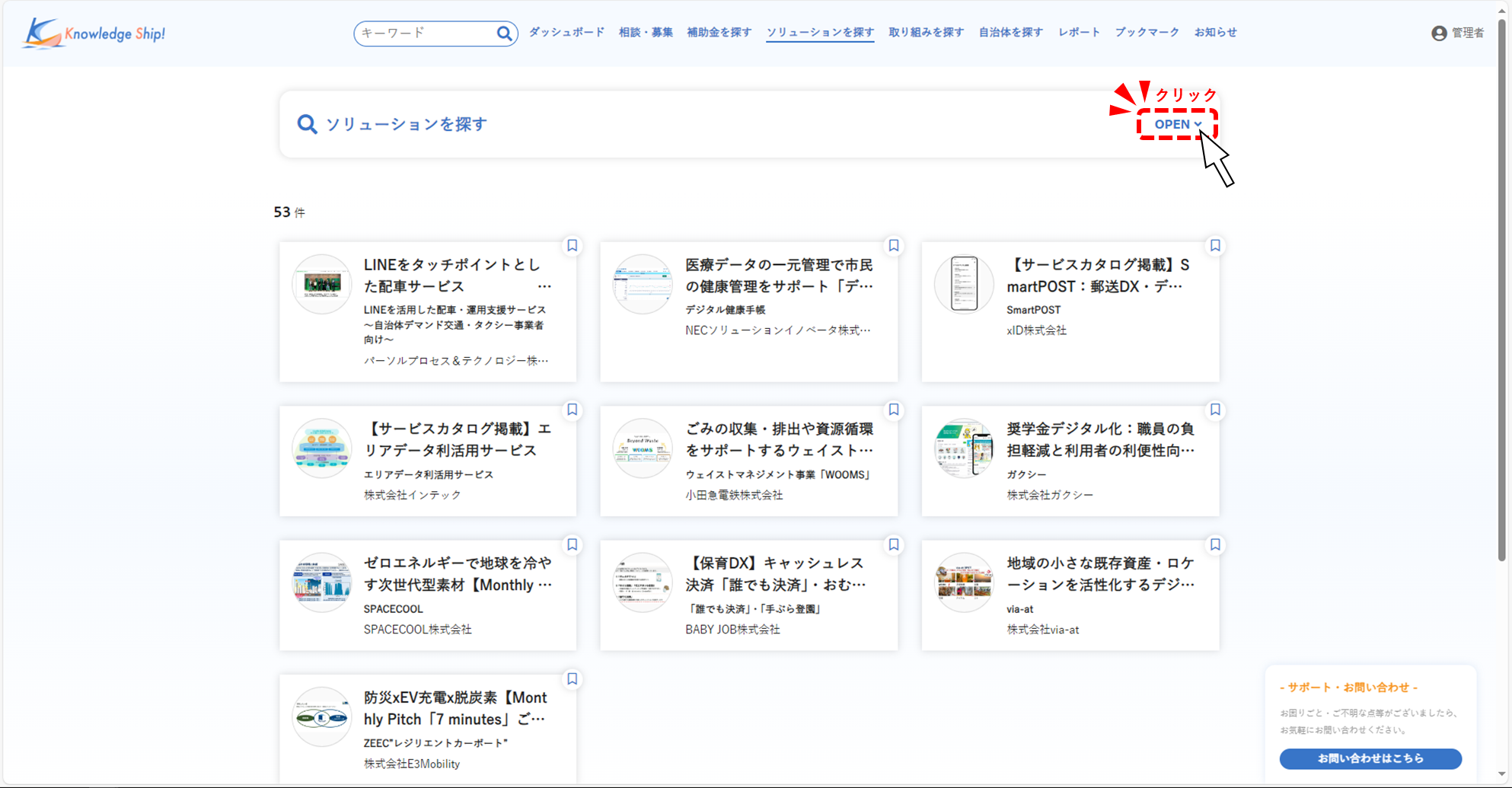This screenshot has height=788, width=1512.
Task: Open 自治体を探す menu item
Action: [x=1010, y=33]
